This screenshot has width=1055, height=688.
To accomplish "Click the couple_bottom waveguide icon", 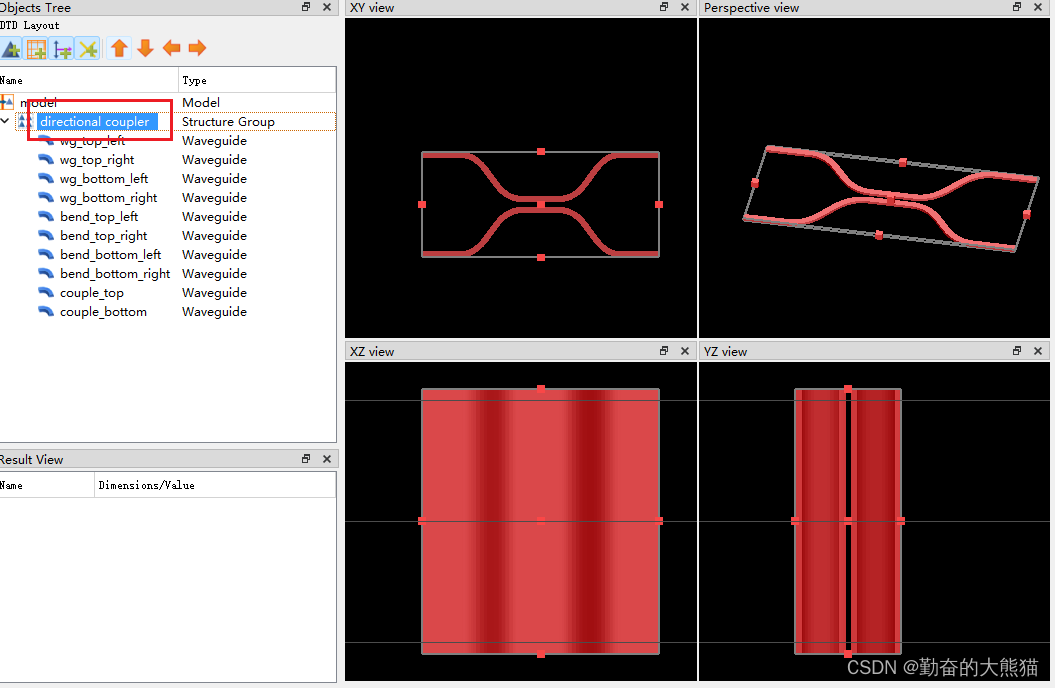I will [x=46, y=311].
